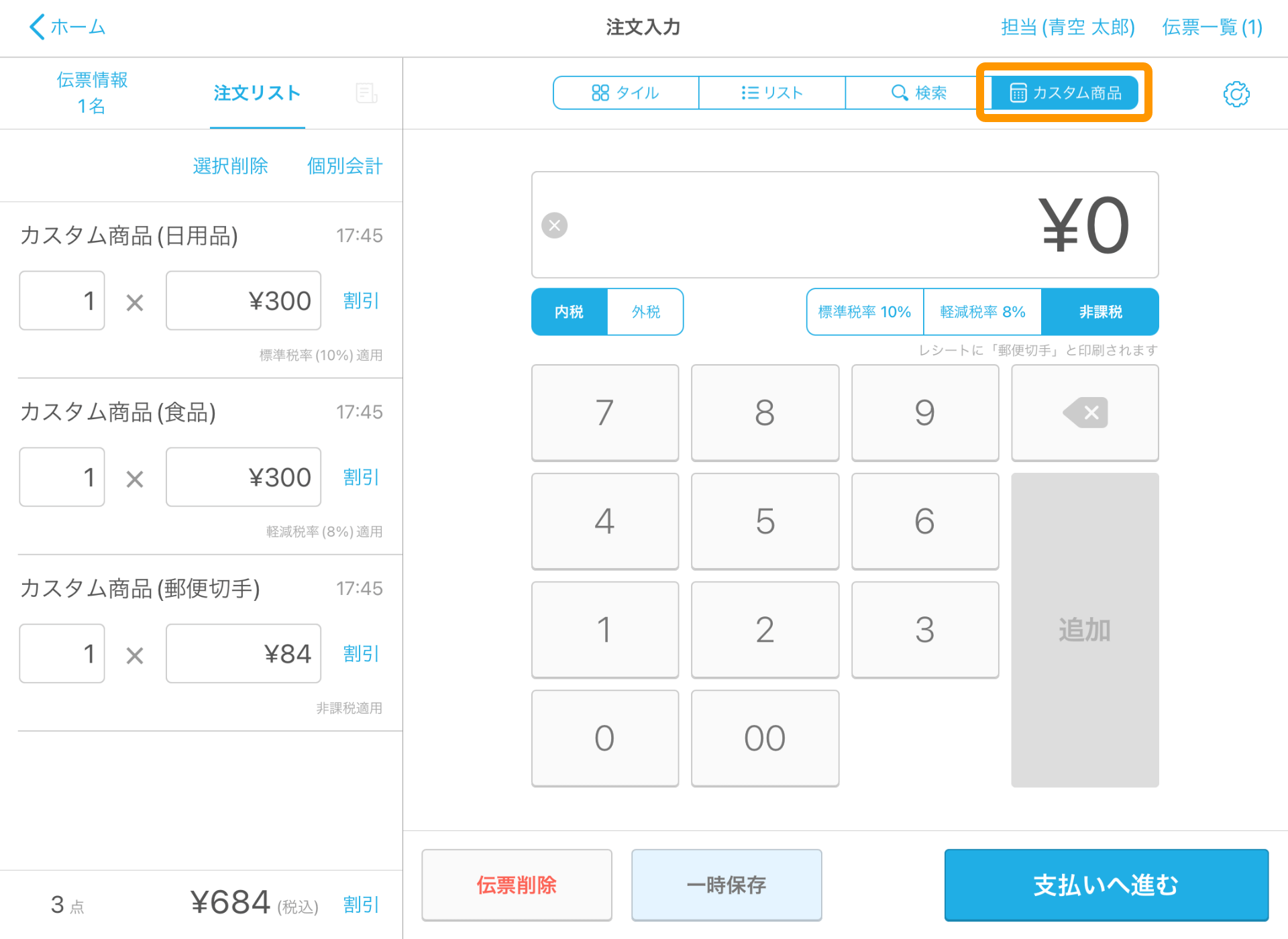Clear the amount with the round X icon
Screen dimensions: 1288x939
pos(554,225)
